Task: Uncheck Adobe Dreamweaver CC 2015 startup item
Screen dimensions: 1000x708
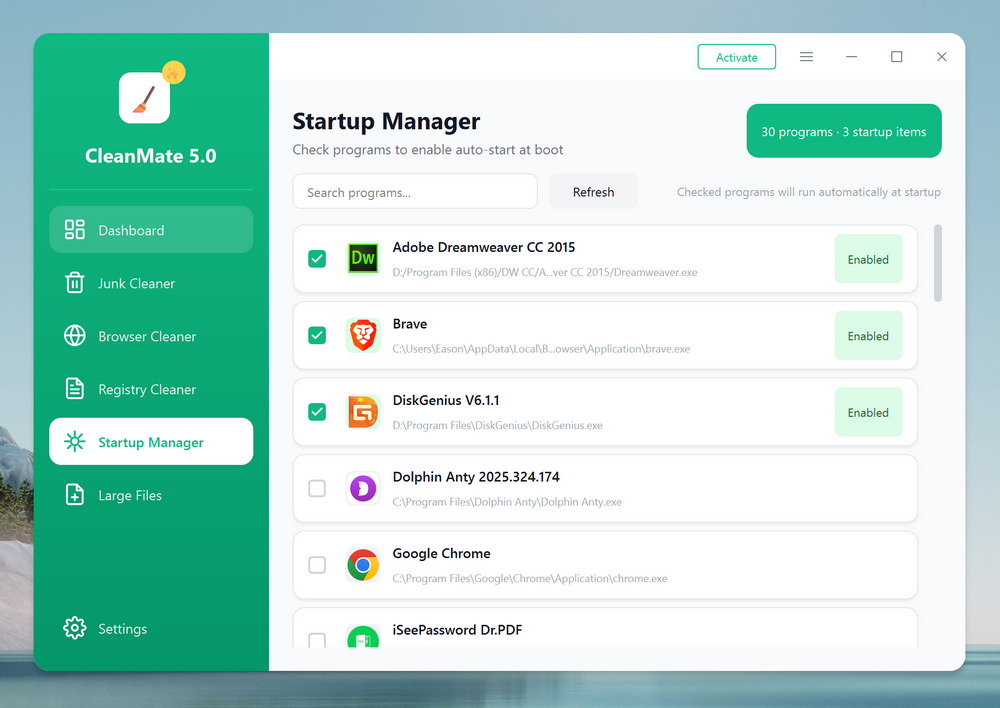Action: point(317,258)
